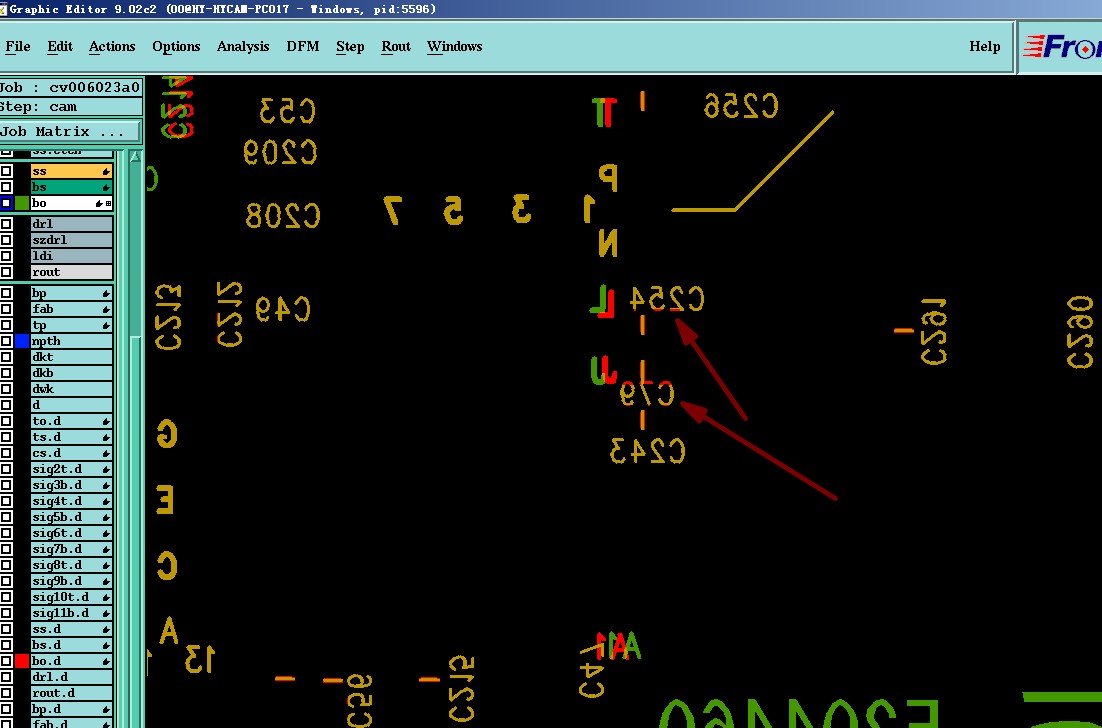Select the dkb layer row
This screenshot has width=1102, height=728.
tap(72, 373)
